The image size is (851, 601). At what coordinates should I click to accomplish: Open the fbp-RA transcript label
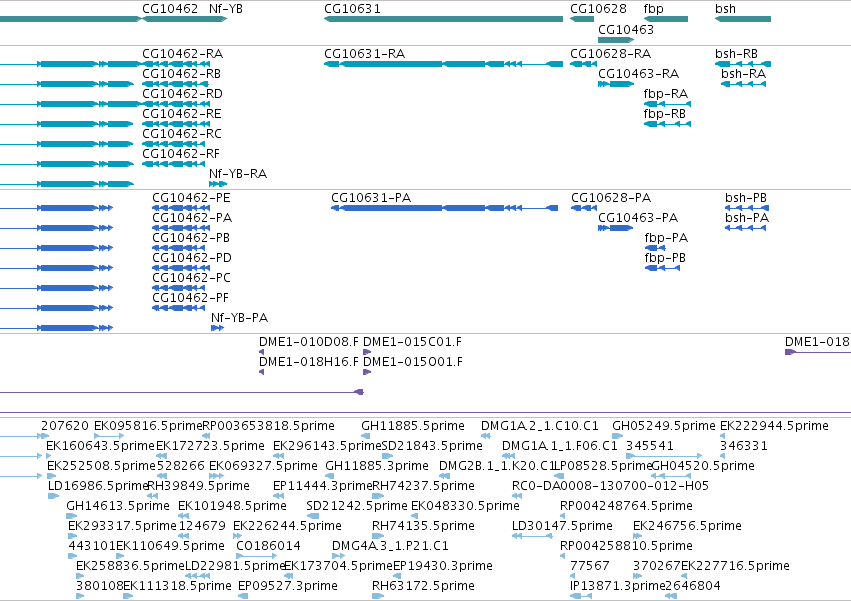(x=665, y=94)
